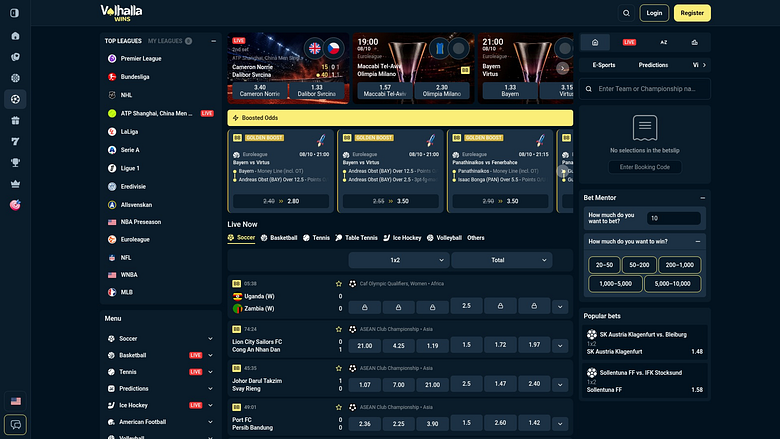Collapse 'How much do you want to win?' section
Screen dimensions: 780x439
pos(697,242)
